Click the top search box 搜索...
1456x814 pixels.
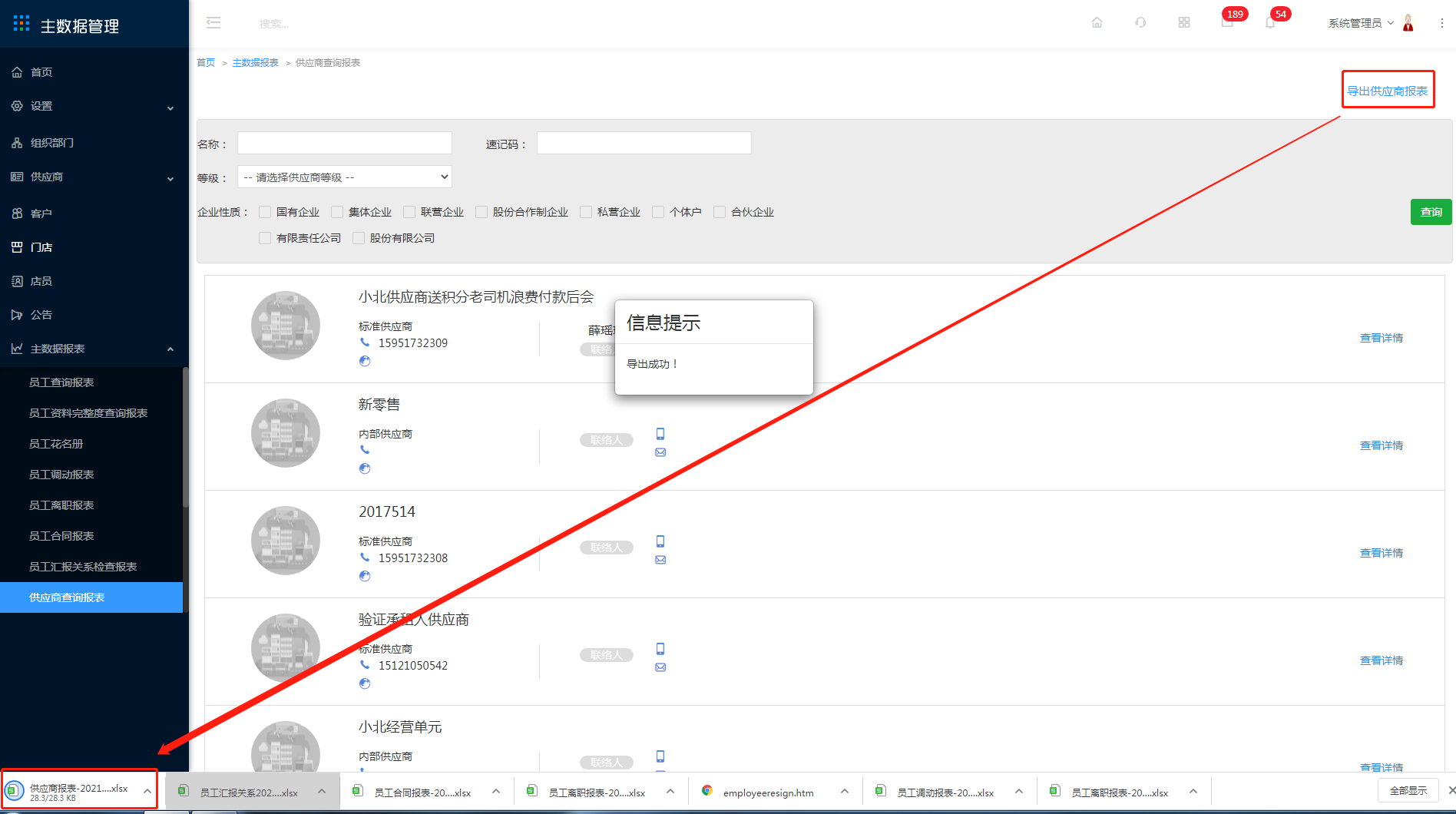click(x=274, y=24)
